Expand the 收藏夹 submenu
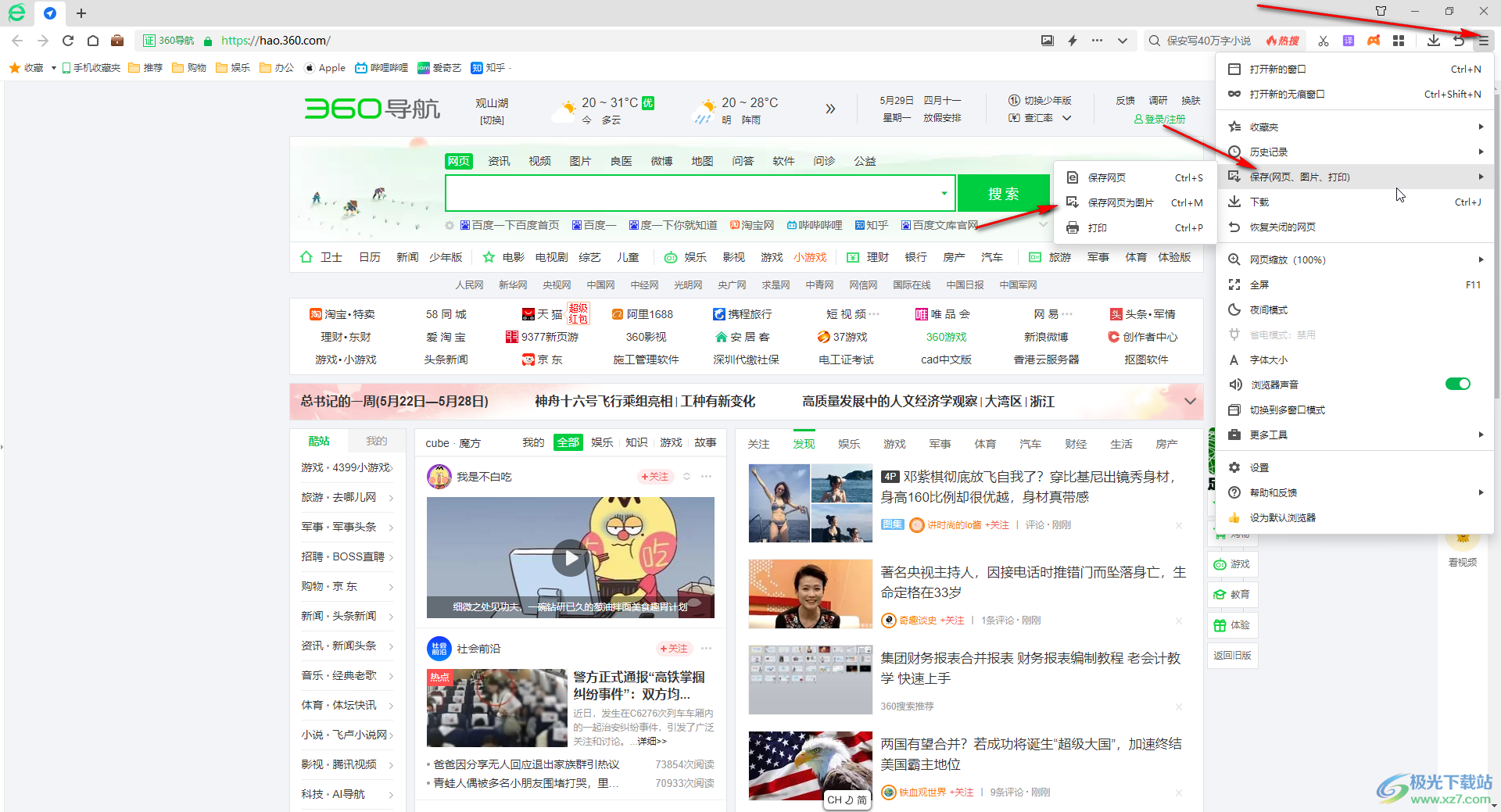The image size is (1501, 812). tap(1355, 127)
